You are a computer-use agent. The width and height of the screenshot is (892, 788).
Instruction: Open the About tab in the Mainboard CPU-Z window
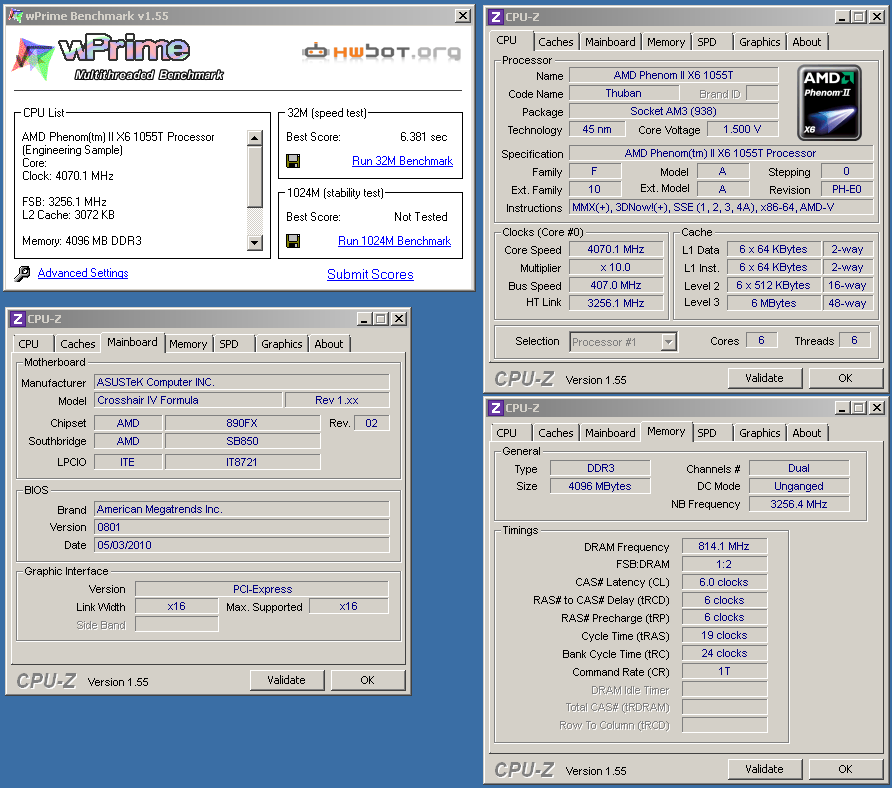[329, 344]
